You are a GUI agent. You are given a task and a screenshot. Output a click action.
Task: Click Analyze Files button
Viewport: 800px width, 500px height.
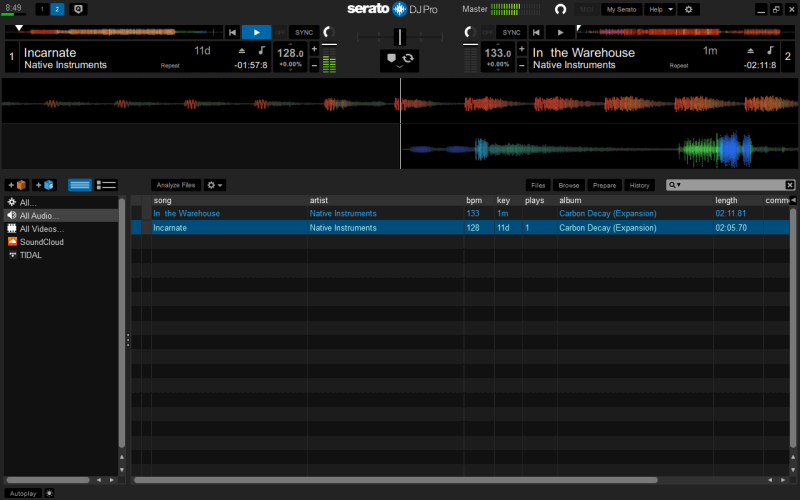coord(176,185)
